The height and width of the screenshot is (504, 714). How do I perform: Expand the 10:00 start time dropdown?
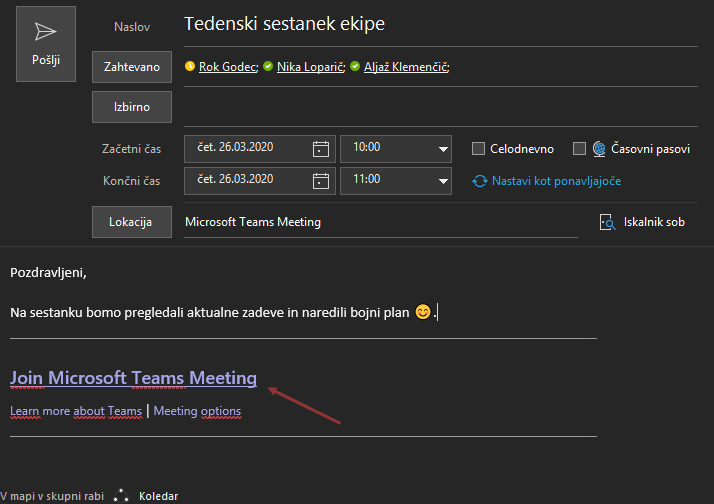[443, 149]
